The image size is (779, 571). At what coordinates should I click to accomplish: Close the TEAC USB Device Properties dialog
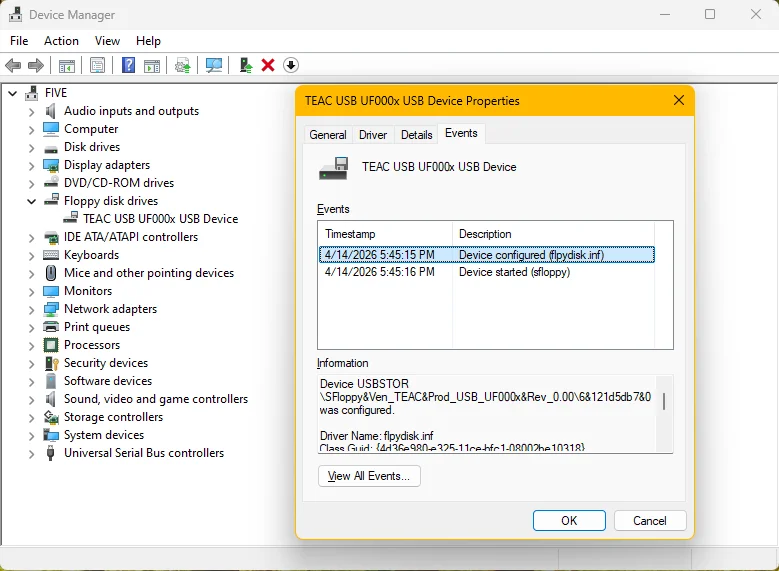click(x=679, y=100)
